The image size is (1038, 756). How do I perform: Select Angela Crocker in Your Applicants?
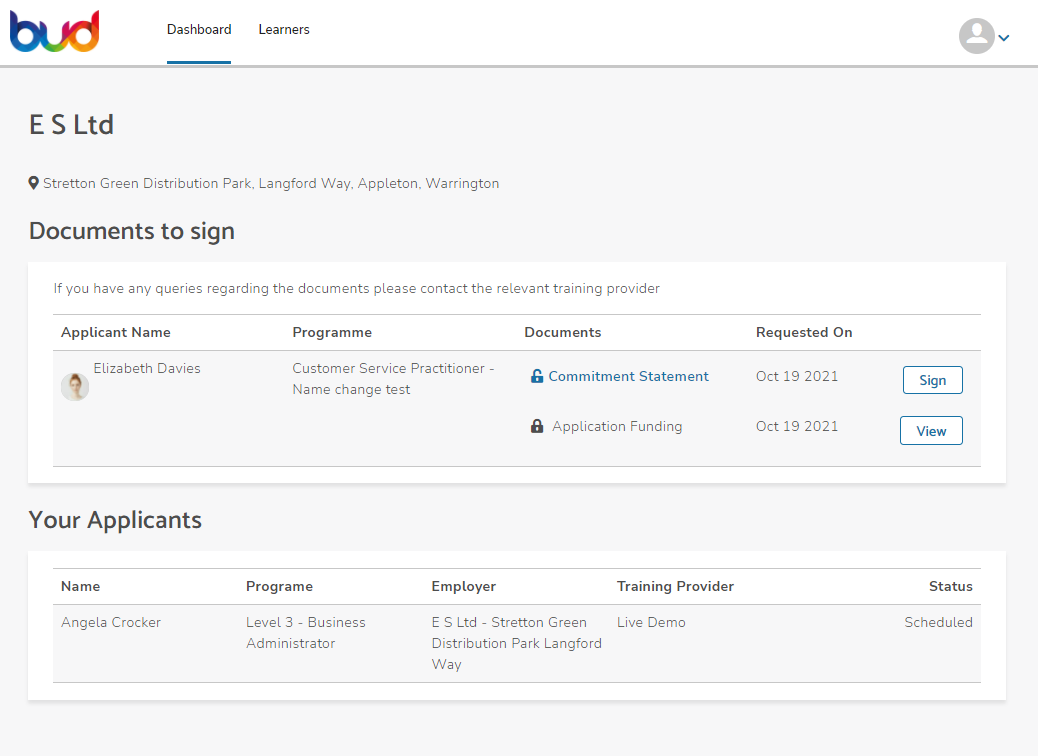point(110,622)
